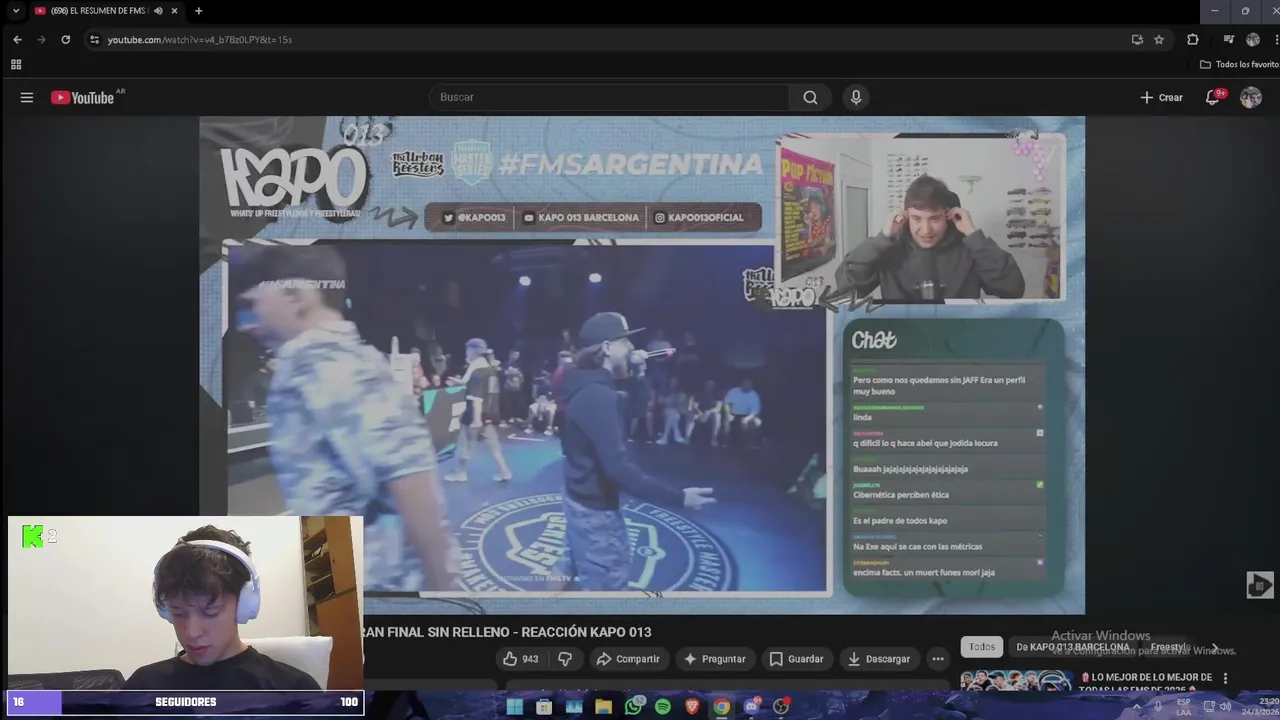Open the Chrome profile avatar
The width and height of the screenshot is (1280, 720).
[1253, 39]
